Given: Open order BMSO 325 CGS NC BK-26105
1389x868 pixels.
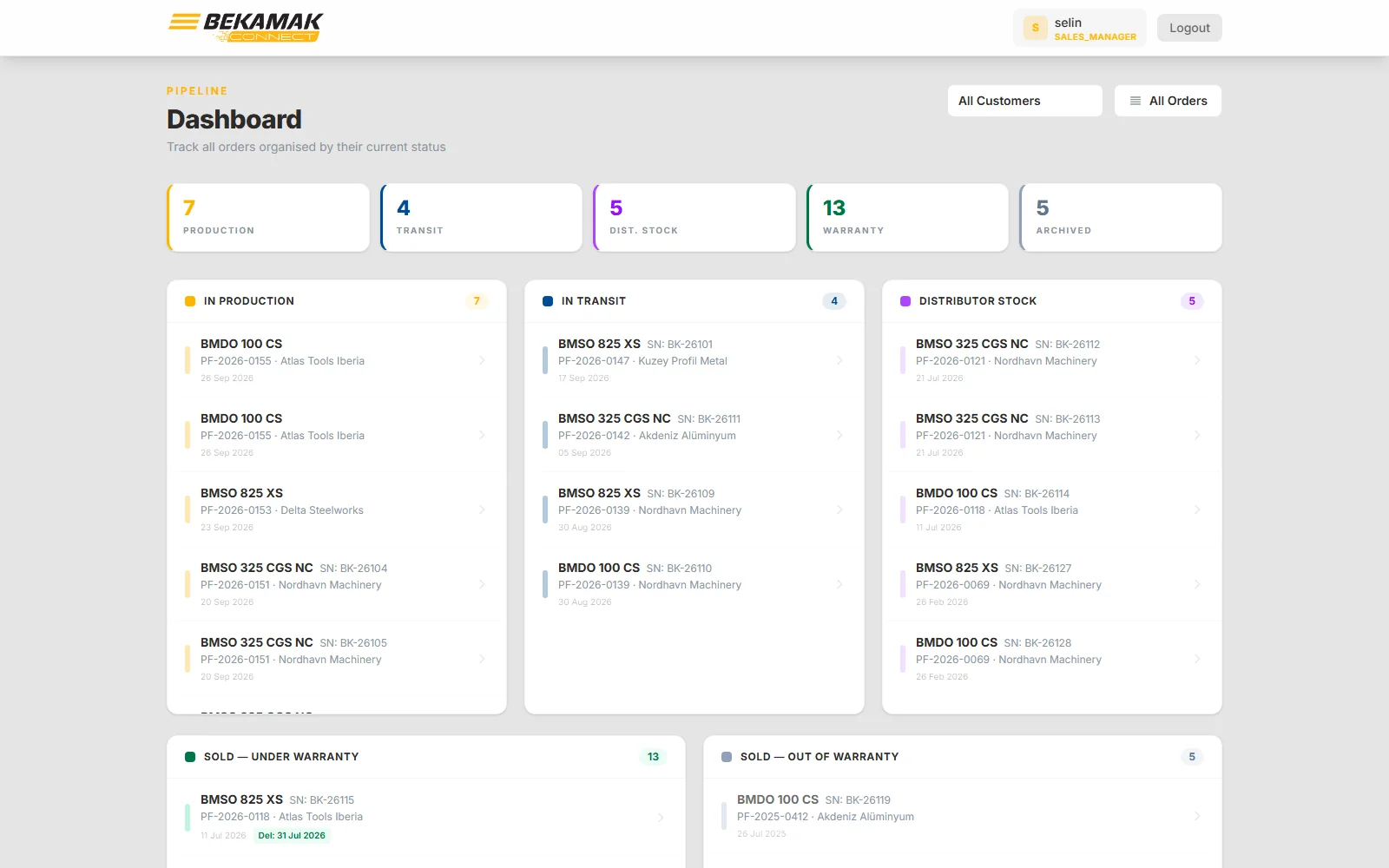Looking at the screenshot, I should (337, 659).
